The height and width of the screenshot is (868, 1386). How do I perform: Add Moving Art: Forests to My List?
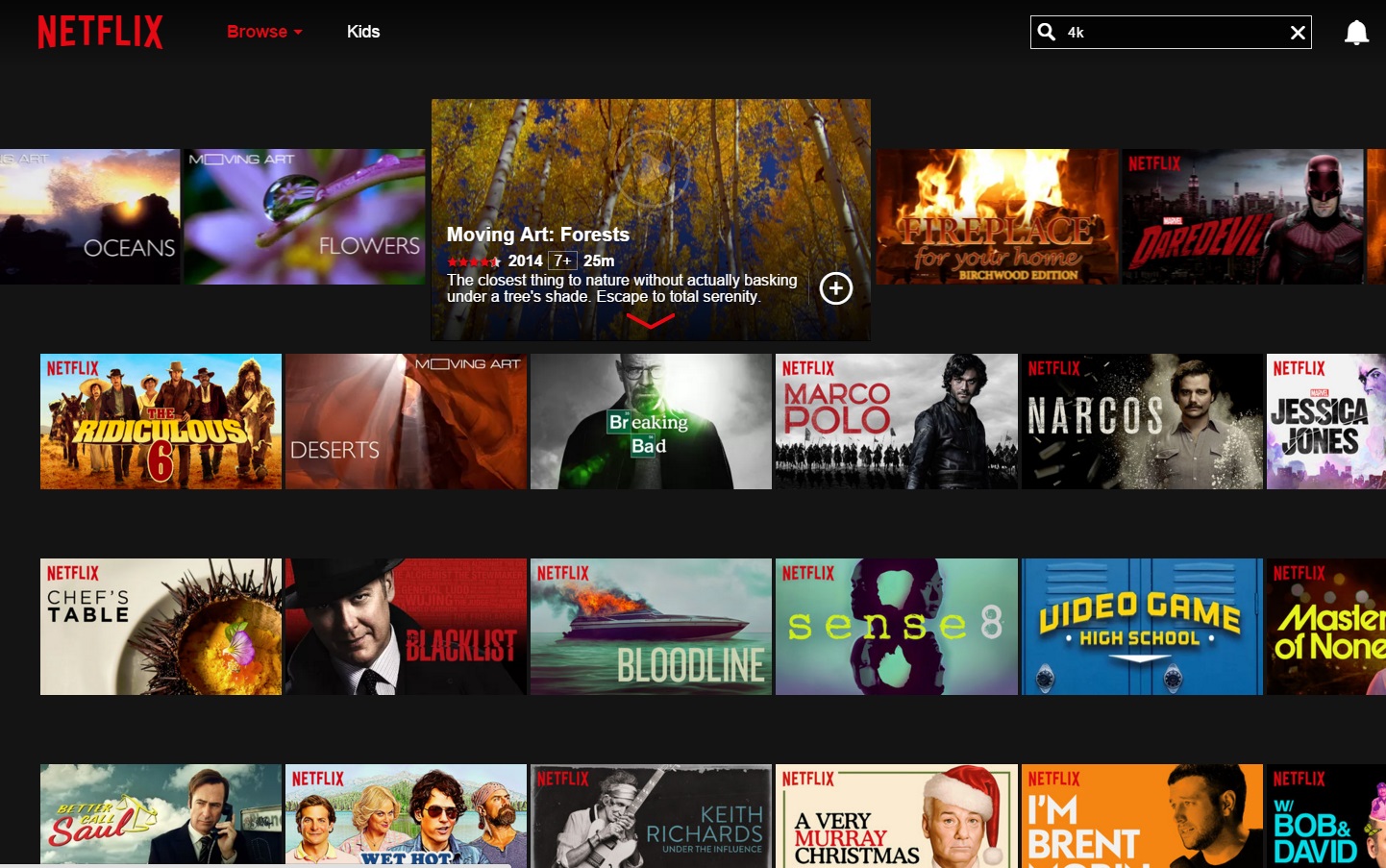coord(836,288)
